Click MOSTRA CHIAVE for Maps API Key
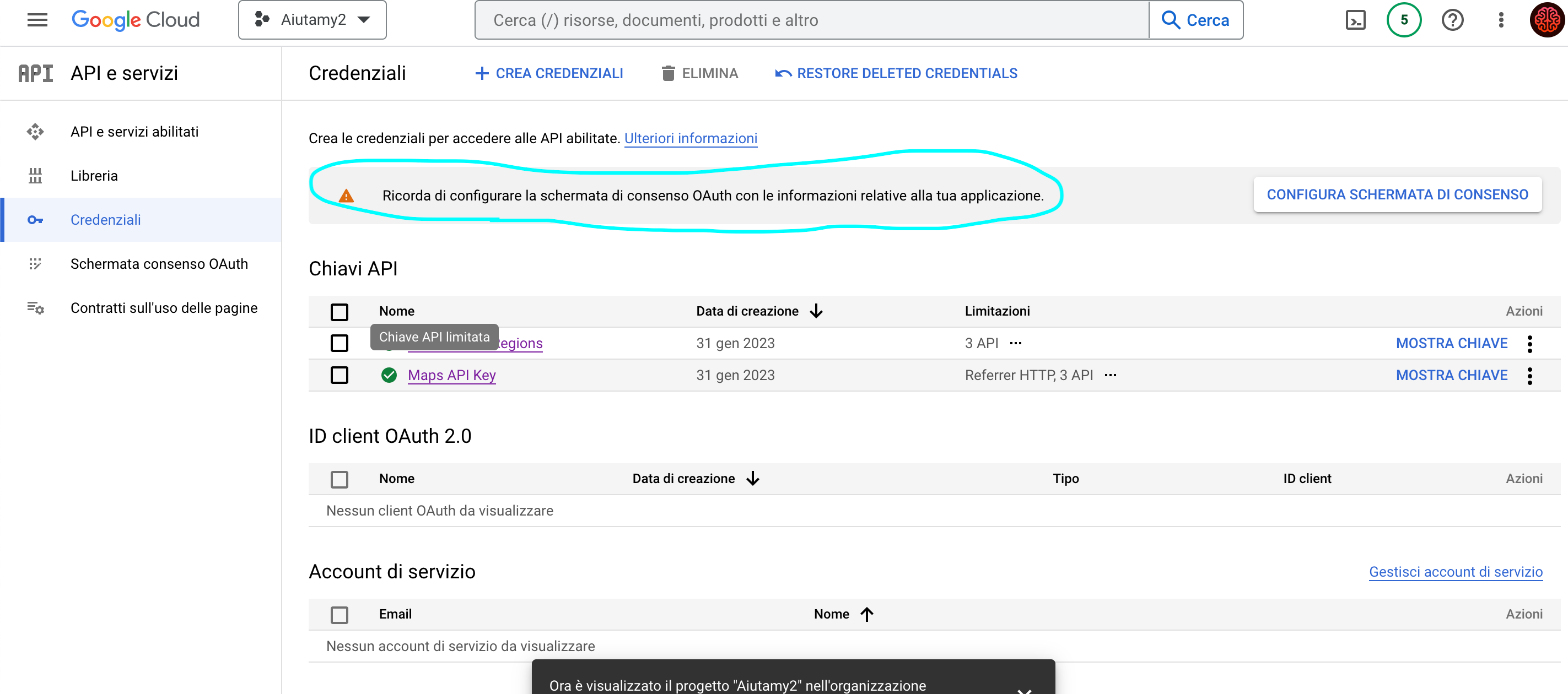 (1452, 375)
